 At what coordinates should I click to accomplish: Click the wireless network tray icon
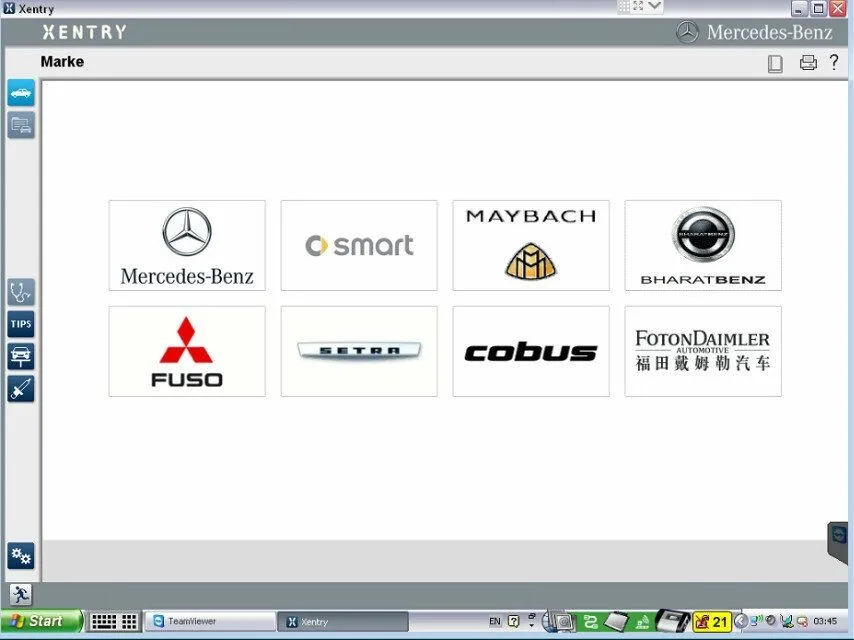tap(756, 620)
